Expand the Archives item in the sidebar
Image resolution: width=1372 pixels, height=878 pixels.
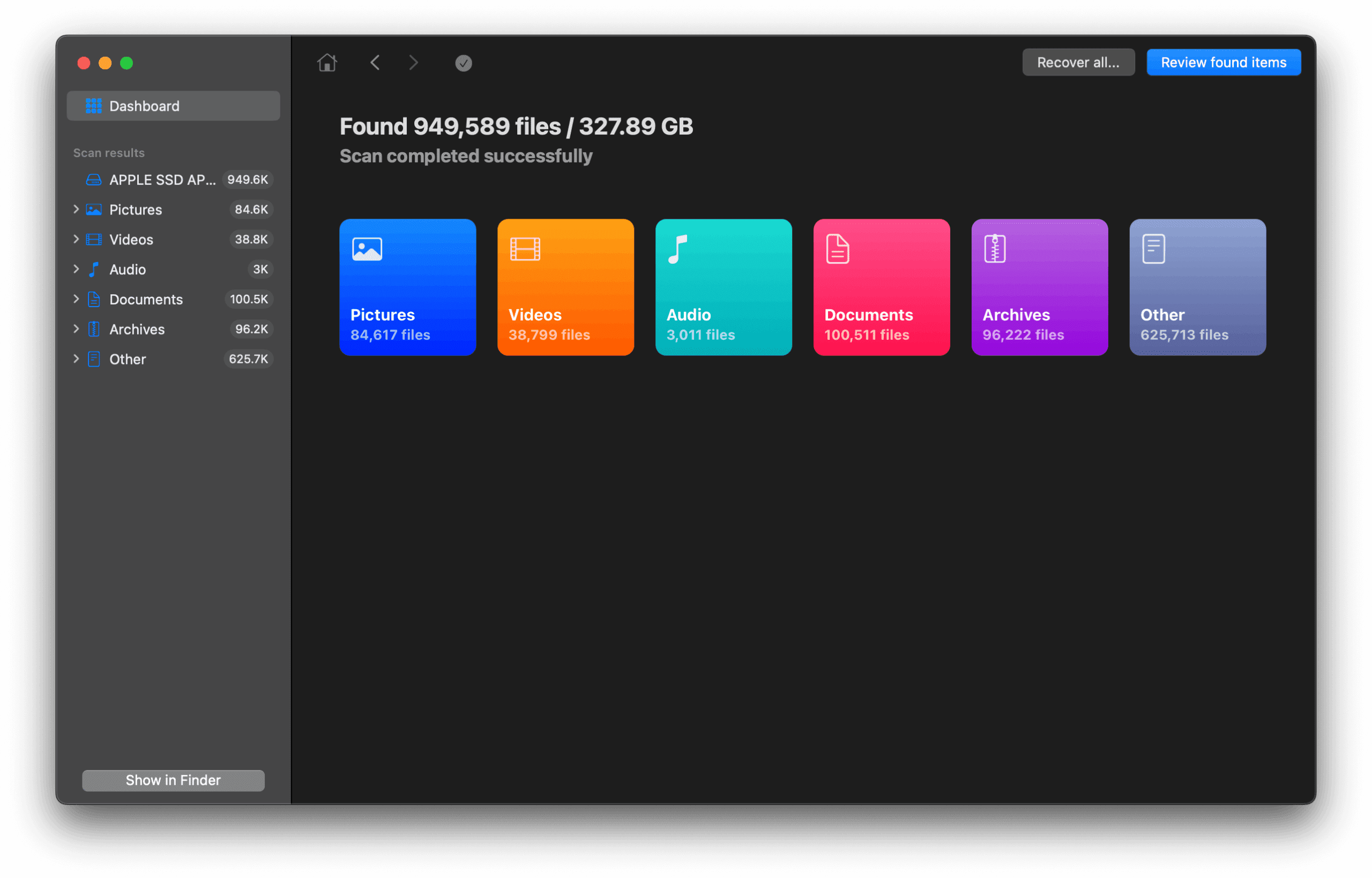(77, 329)
